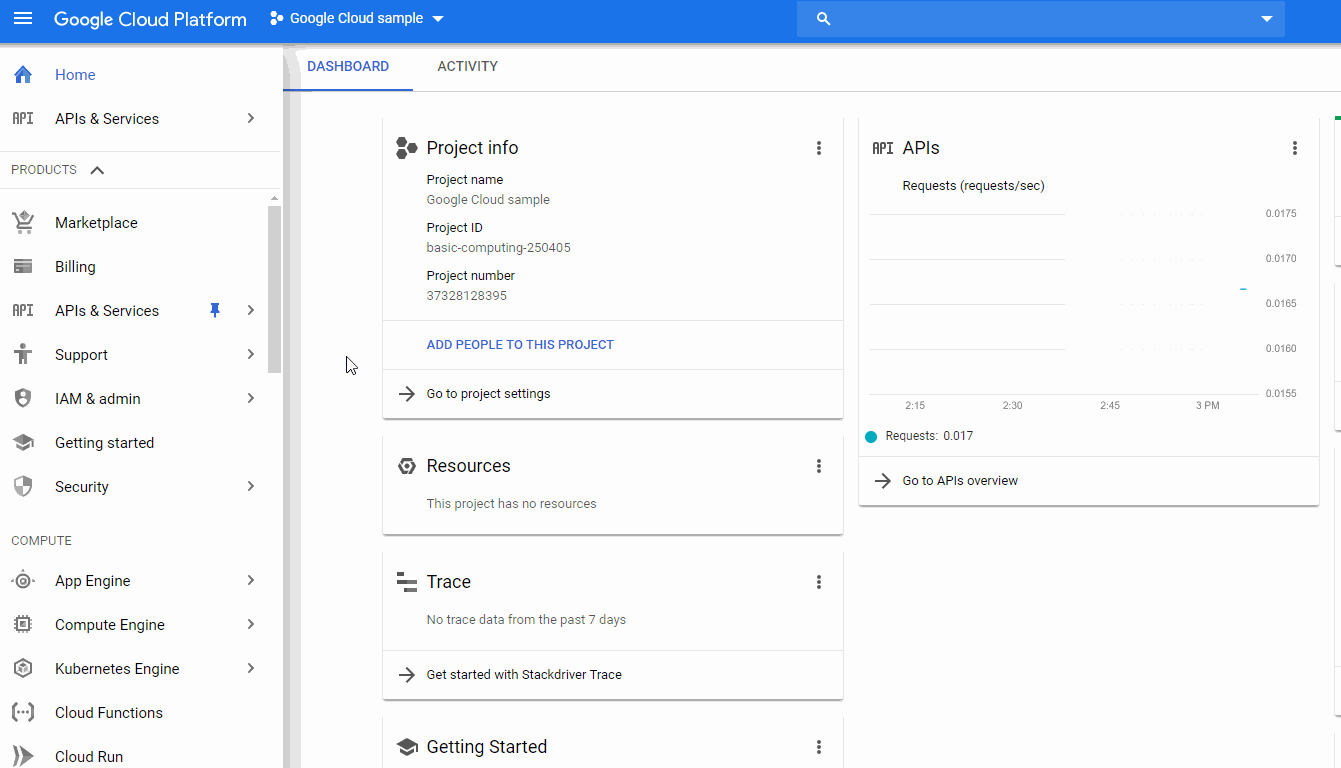Open Getting Started card three-dot menu

coord(818,747)
